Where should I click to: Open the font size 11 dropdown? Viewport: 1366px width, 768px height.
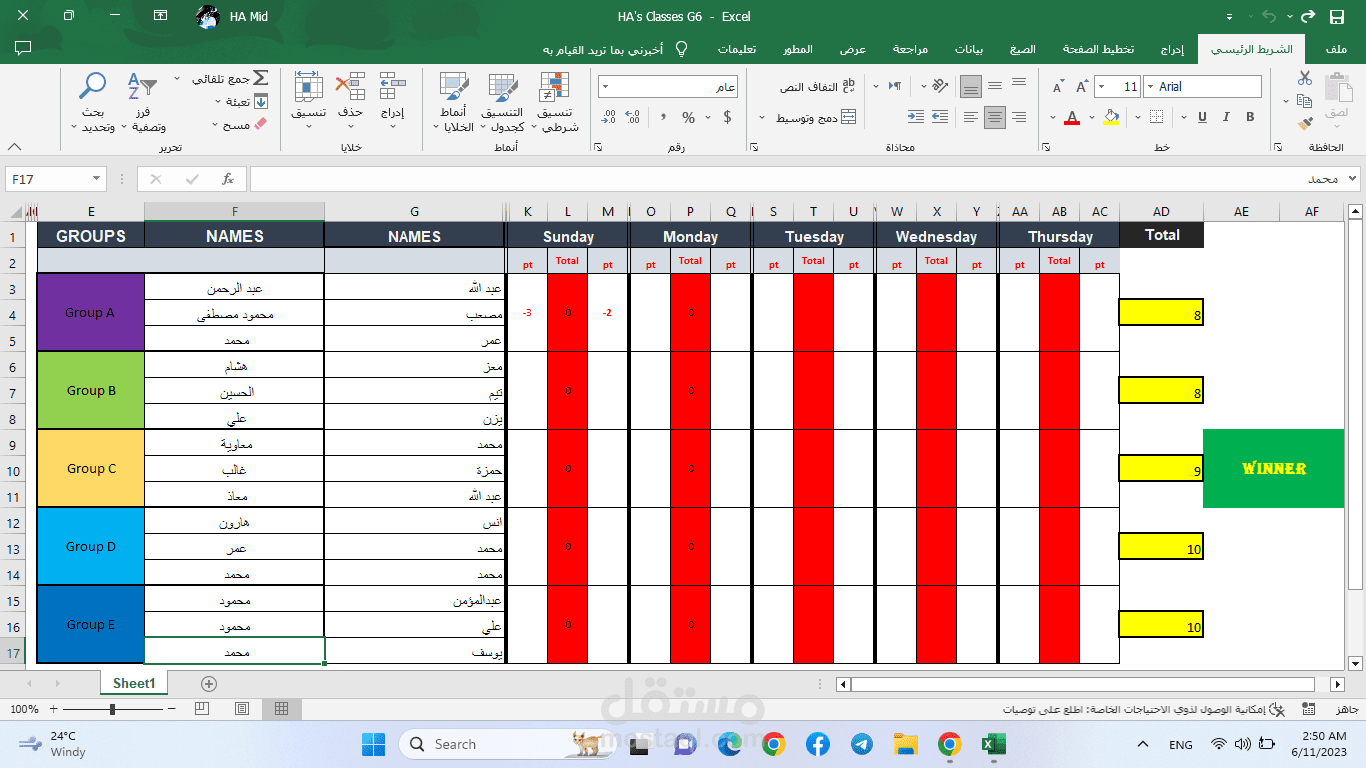(1101, 87)
